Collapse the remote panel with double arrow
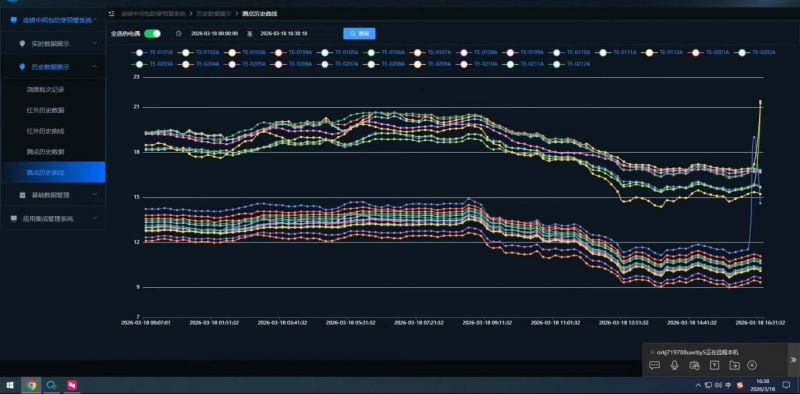This screenshot has width=800, height=394. 793,360
